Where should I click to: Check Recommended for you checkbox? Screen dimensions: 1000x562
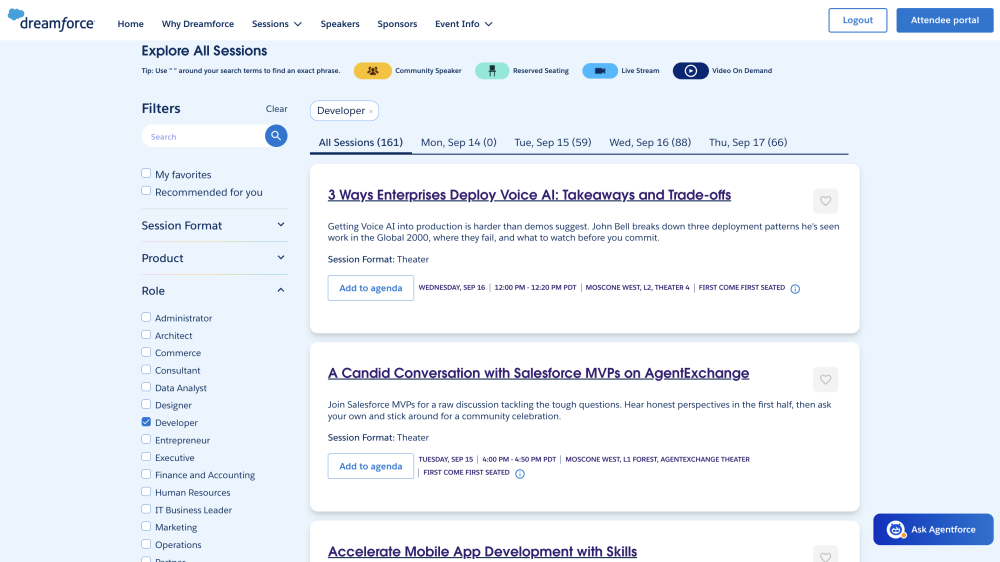146,191
